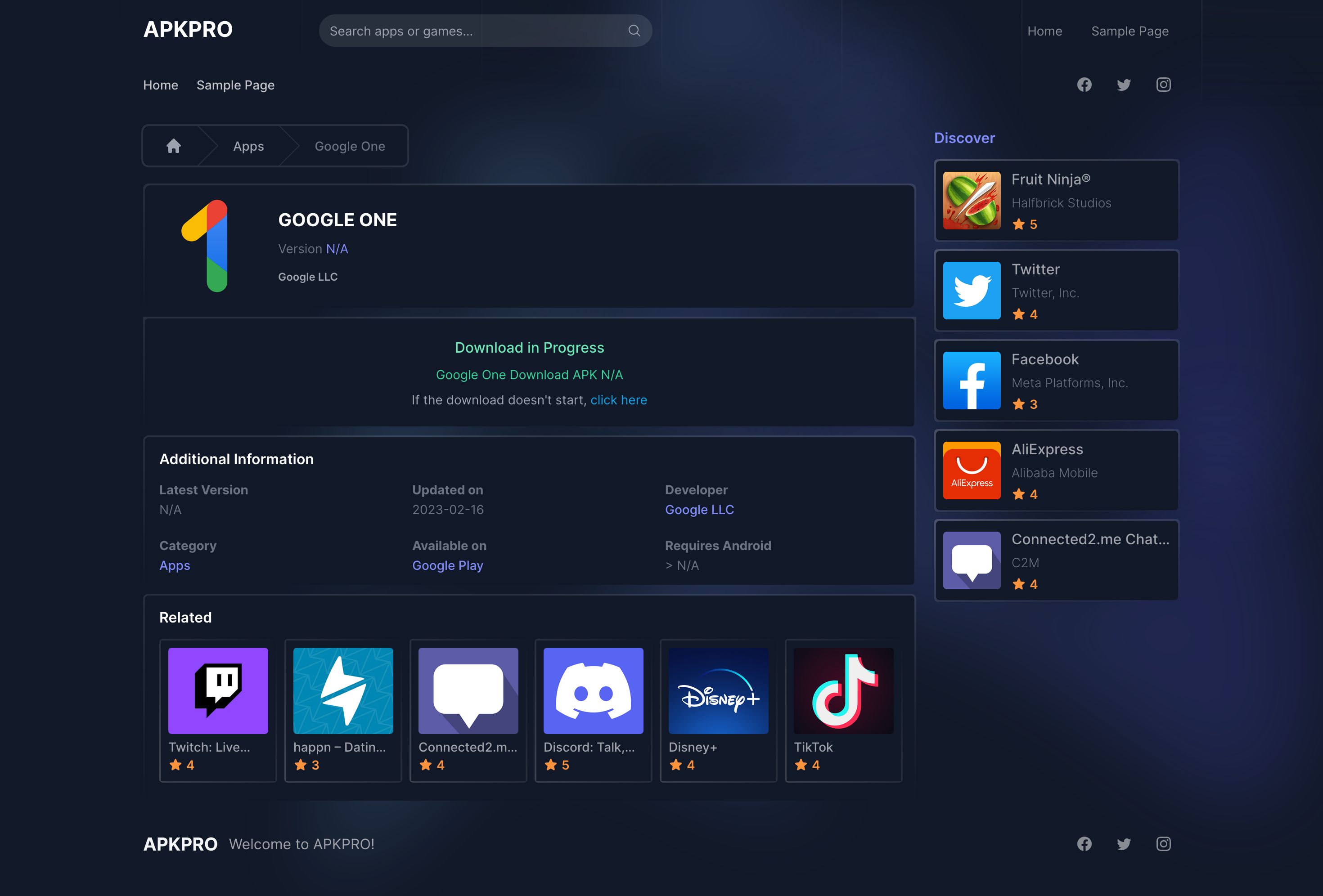Click 'Twitch: Live...' title in Related
Image resolution: width=1323 pixels, height=896 pixels.
click(209, 747)
